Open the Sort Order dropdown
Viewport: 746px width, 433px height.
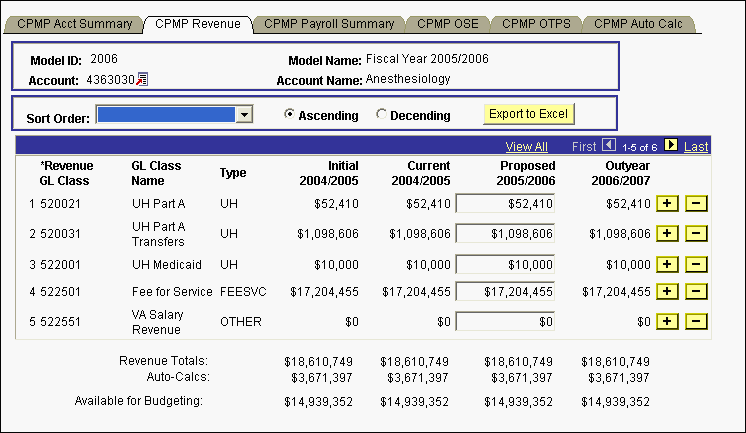244,116
